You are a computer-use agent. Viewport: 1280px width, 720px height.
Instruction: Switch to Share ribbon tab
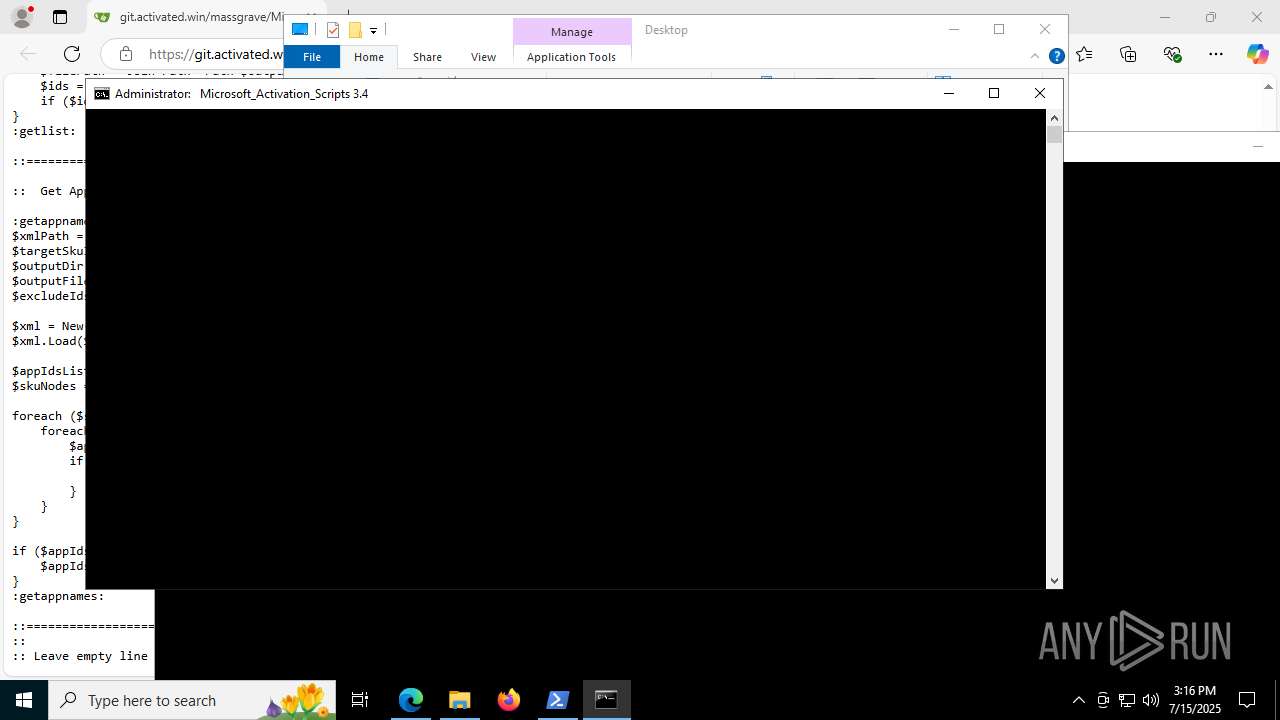[x=427, y=57]
